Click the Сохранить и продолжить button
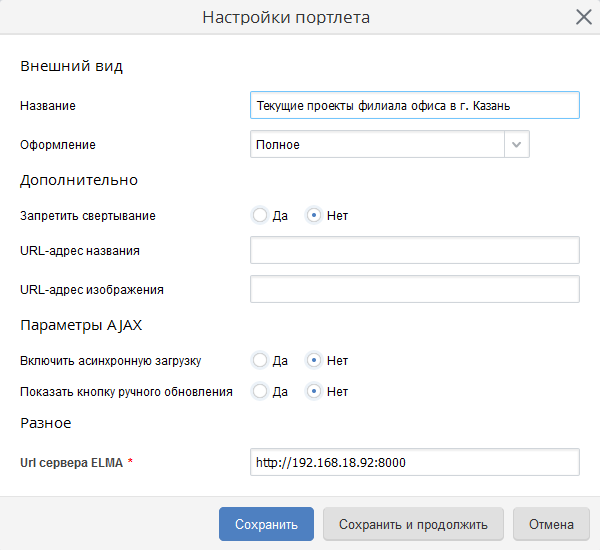Image resolution: width=600 pixels, height=550 pixels. (x=413, y=524)
